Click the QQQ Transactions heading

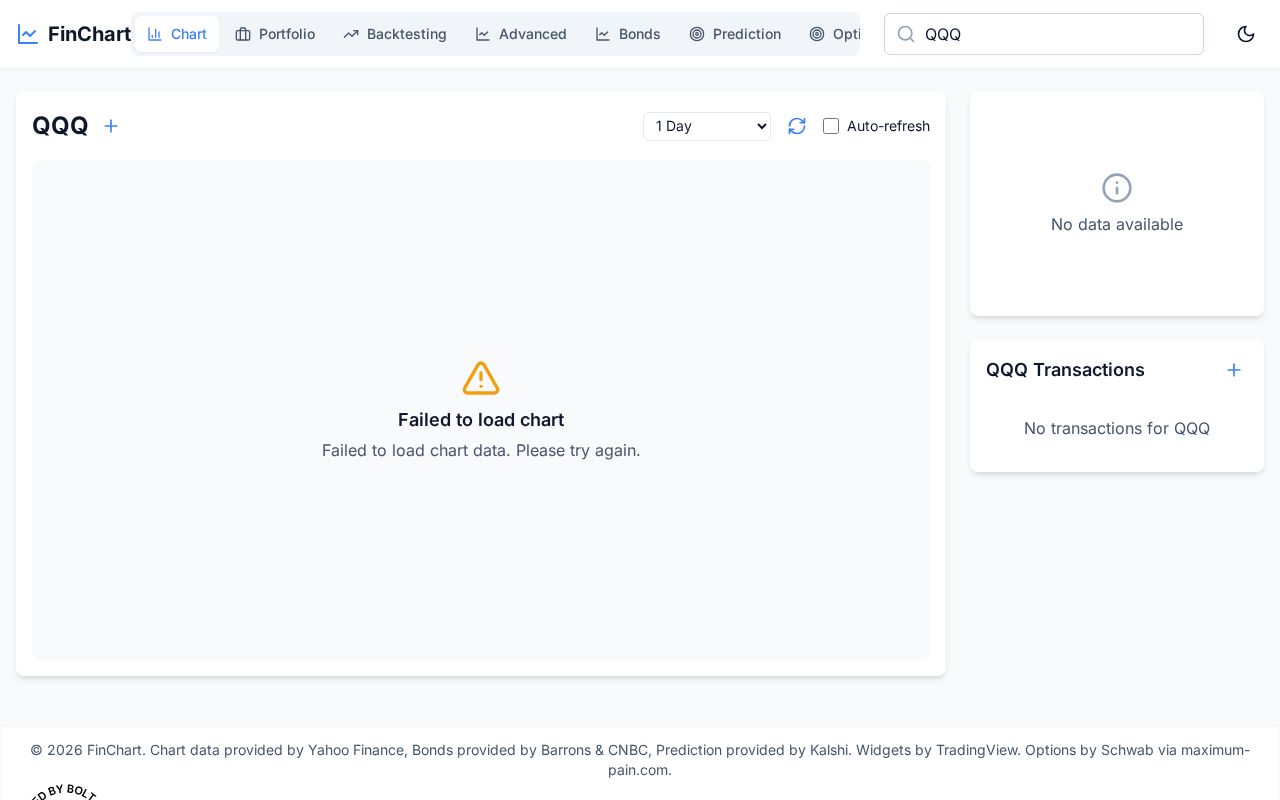[1065, 370]
